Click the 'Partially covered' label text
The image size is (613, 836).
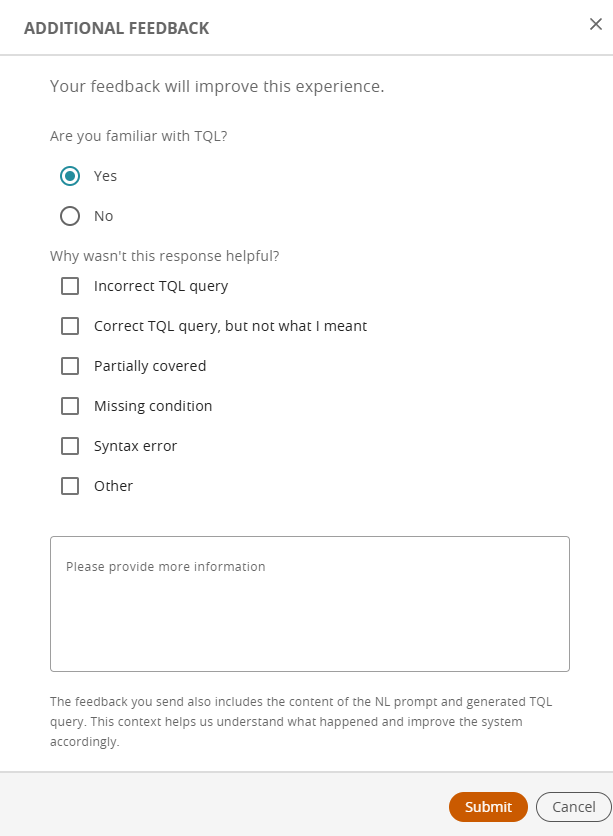pos(150,366)
